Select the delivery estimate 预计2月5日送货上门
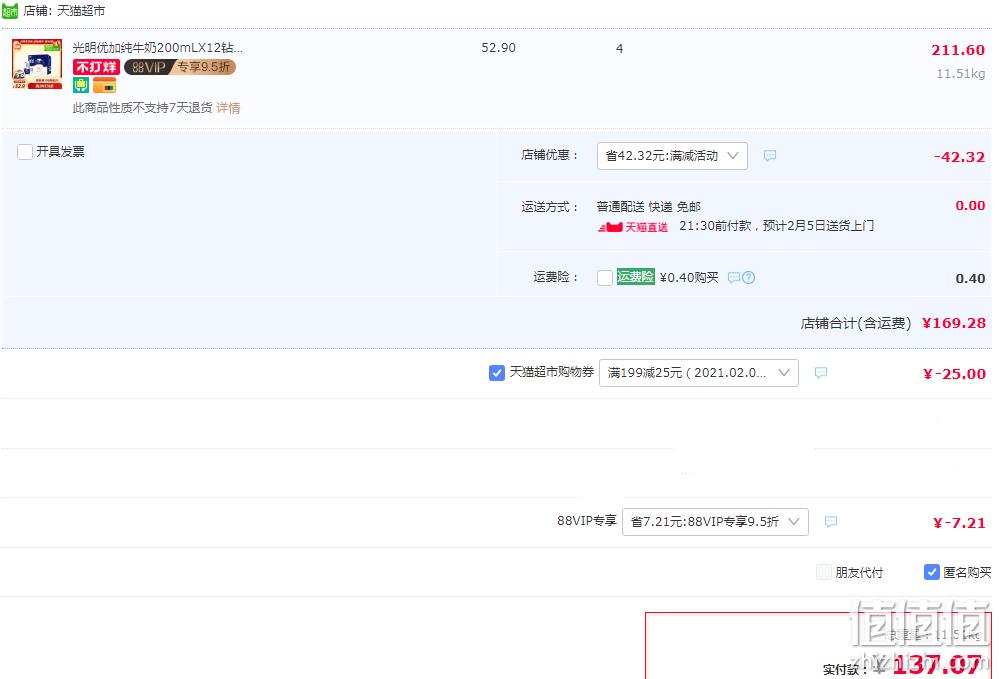Viewport: 999px width, 679px height. (x=818, y=225)
